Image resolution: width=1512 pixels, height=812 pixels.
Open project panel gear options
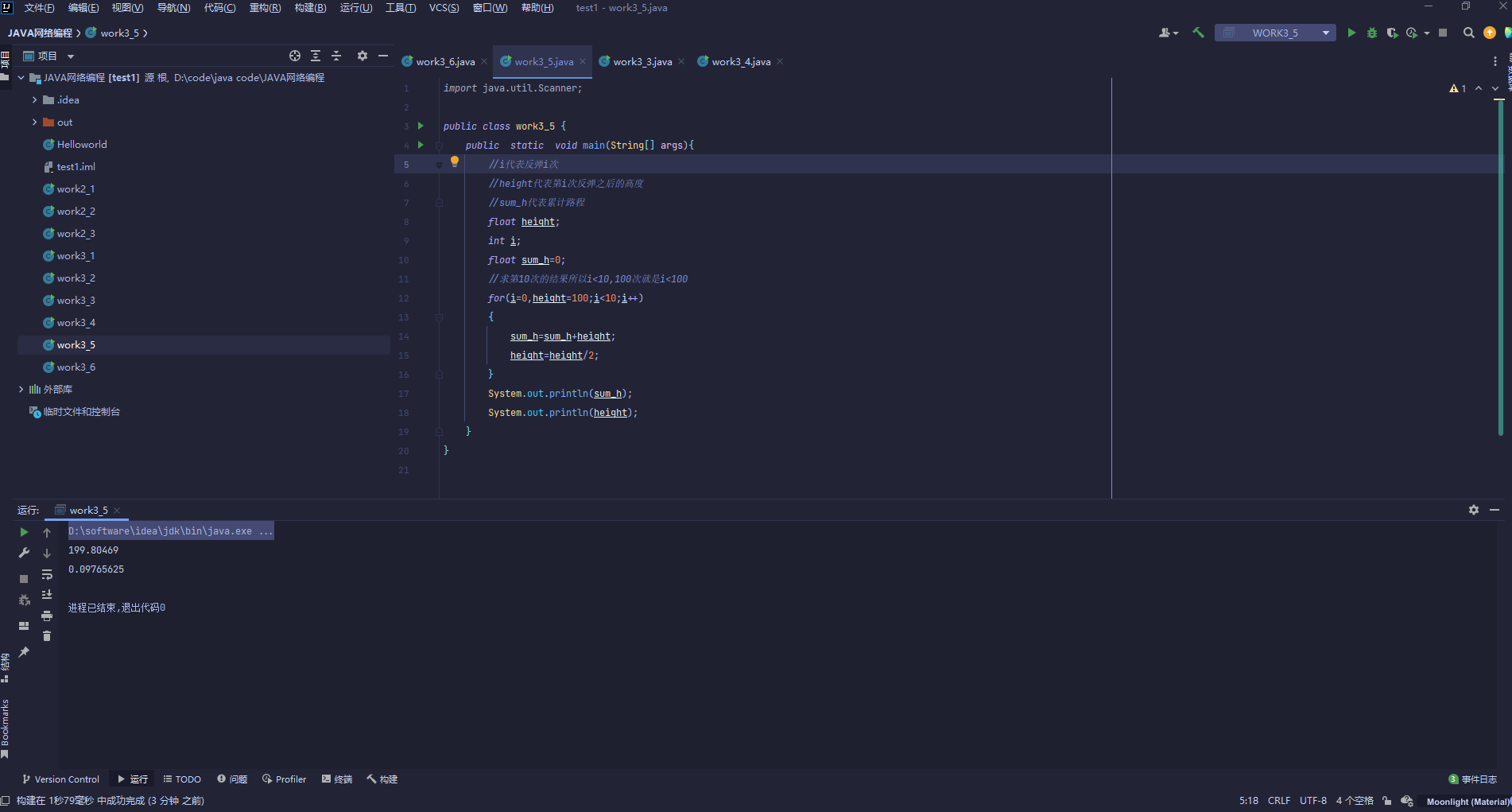(x=362, y=56)
